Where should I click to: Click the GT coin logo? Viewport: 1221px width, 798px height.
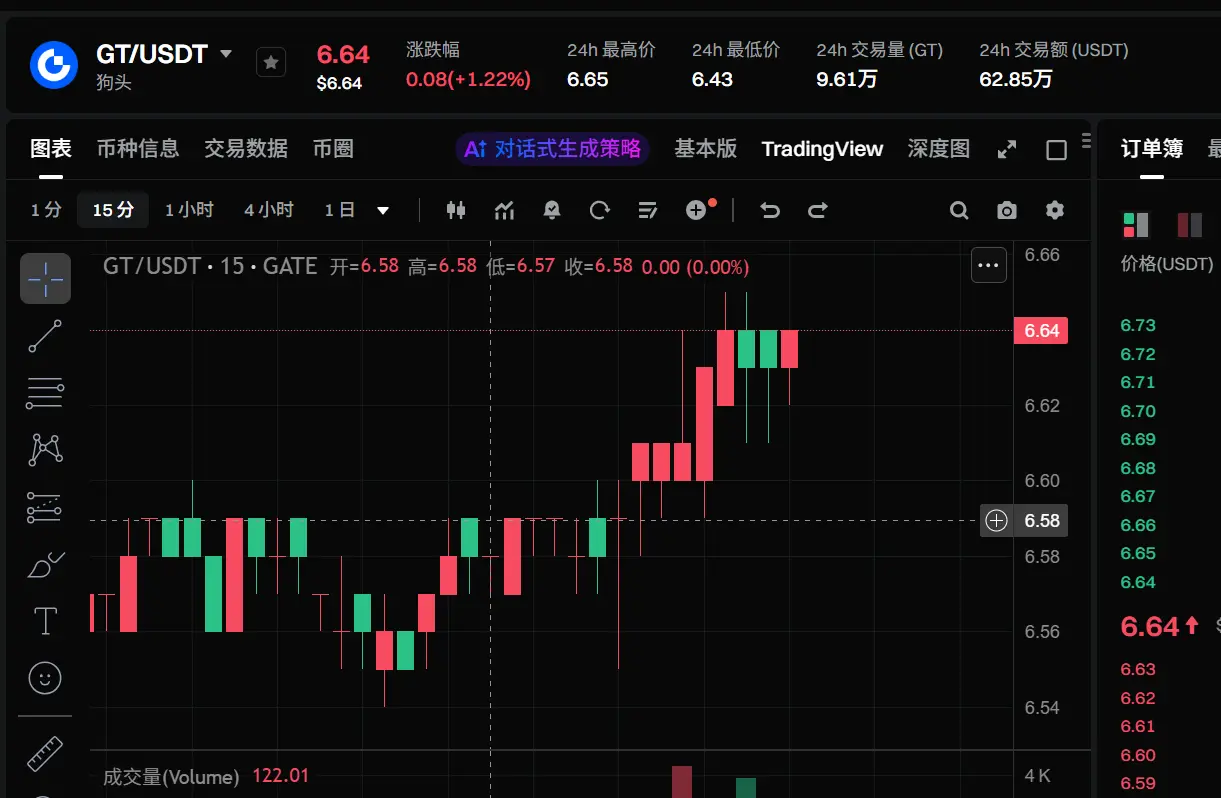(x=54, y=65)
